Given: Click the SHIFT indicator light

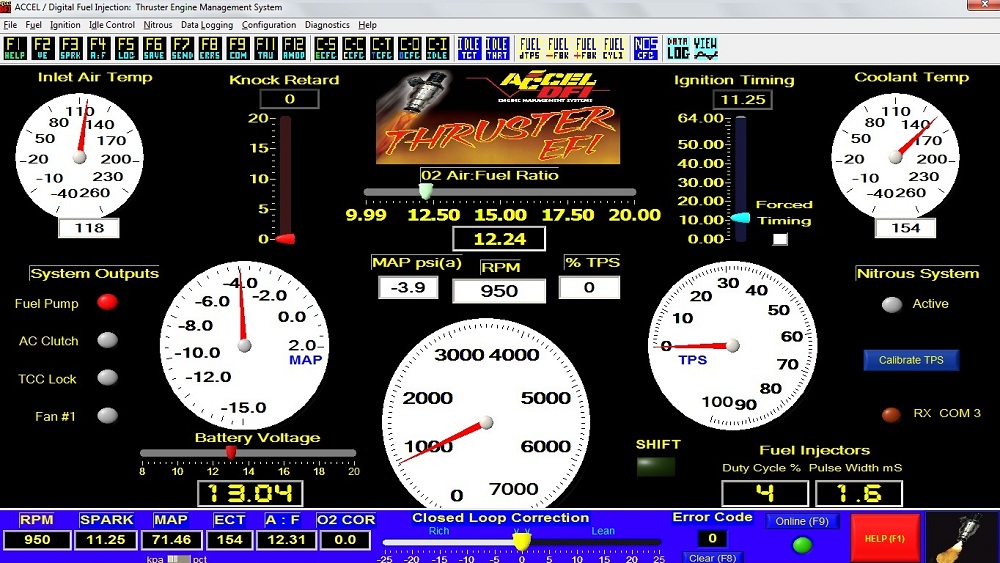Looking at the screenshot, I should (x=656, y=467).
